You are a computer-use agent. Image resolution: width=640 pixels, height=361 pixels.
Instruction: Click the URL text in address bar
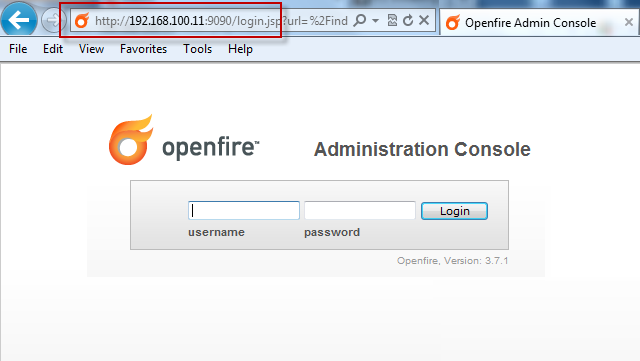pyautogui.click(x=221, y=20)
